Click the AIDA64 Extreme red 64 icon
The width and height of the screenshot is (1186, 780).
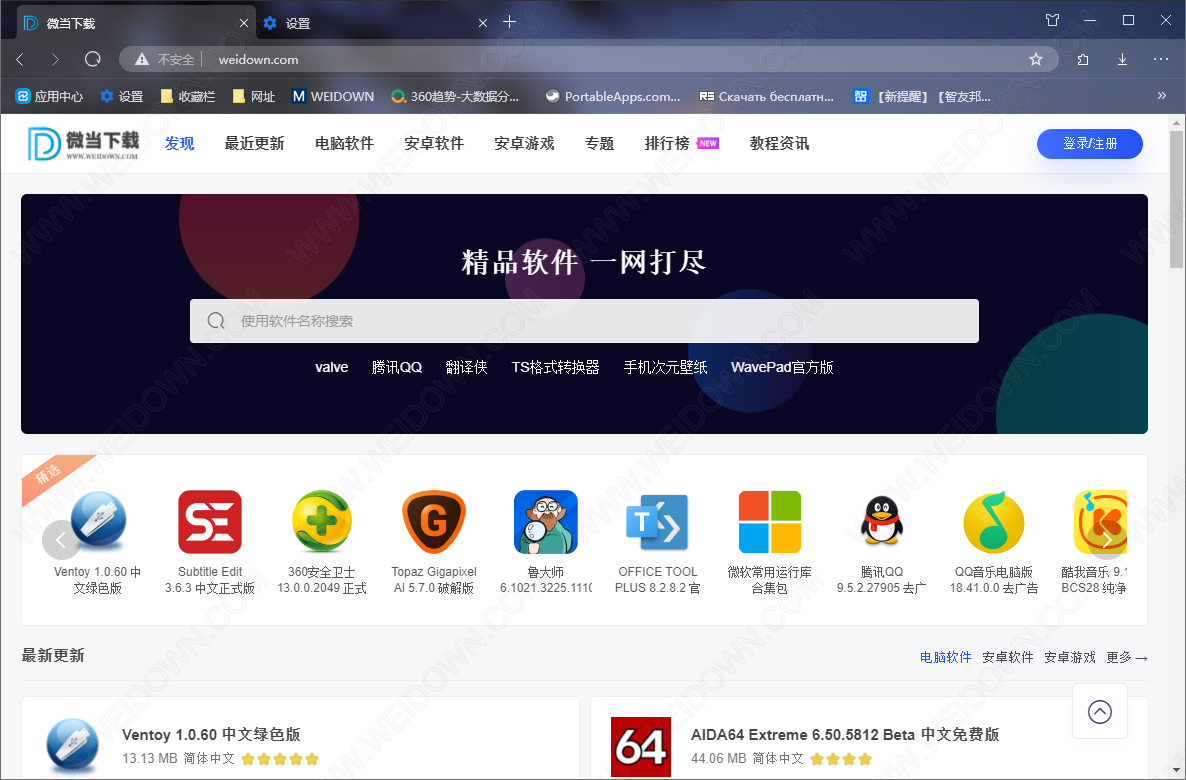pos(641,747)
